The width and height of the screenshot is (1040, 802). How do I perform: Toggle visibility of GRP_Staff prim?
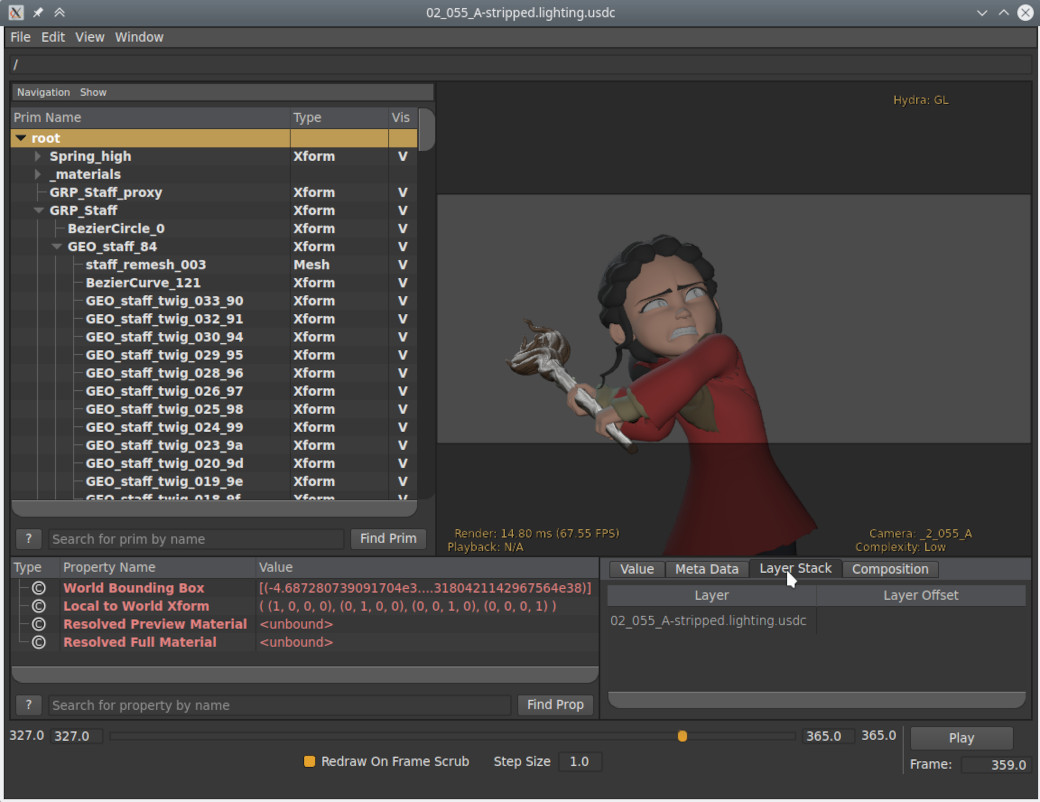pos(402,210)
